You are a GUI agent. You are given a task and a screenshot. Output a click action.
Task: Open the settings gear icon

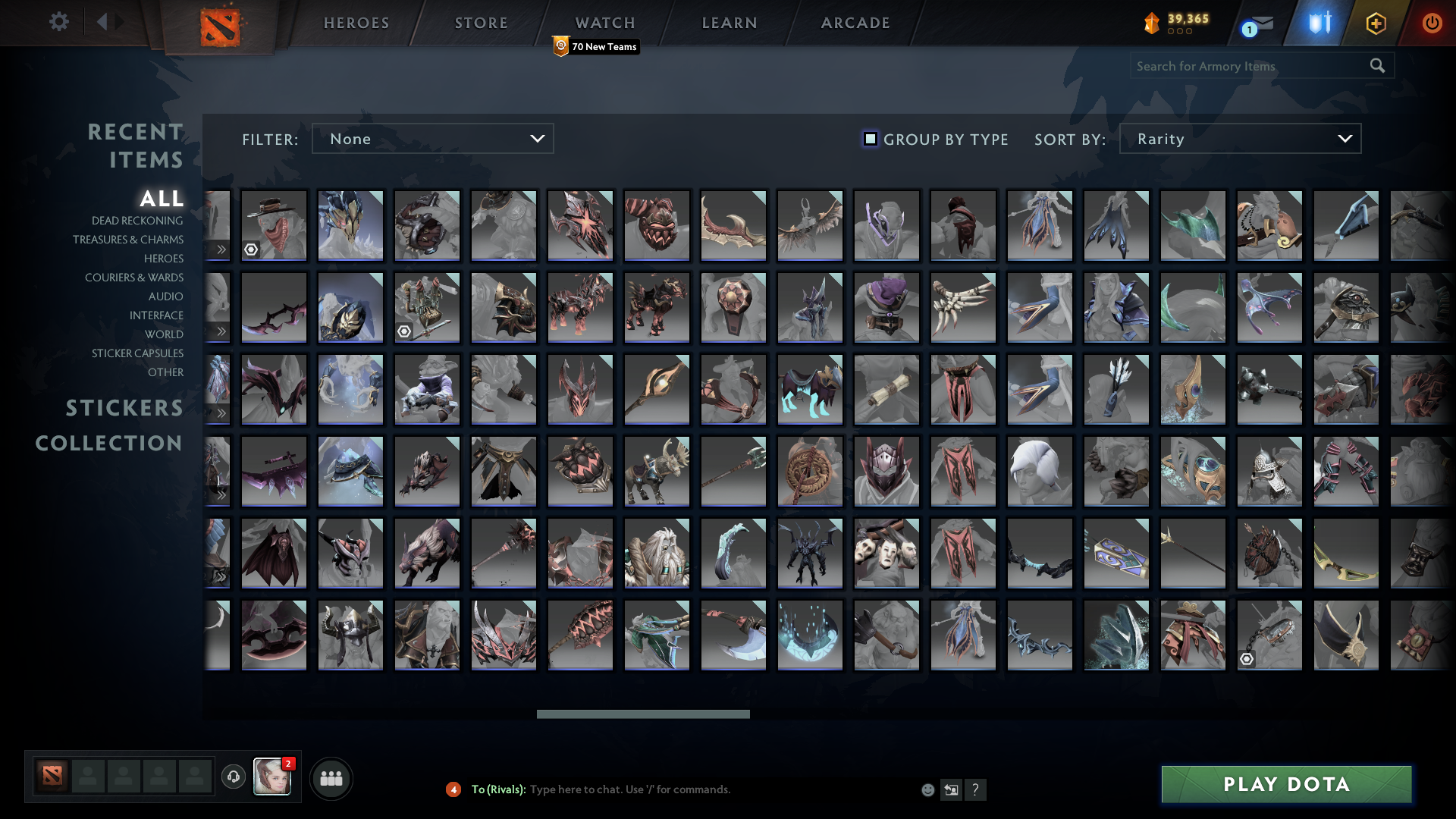click(59, 22)
